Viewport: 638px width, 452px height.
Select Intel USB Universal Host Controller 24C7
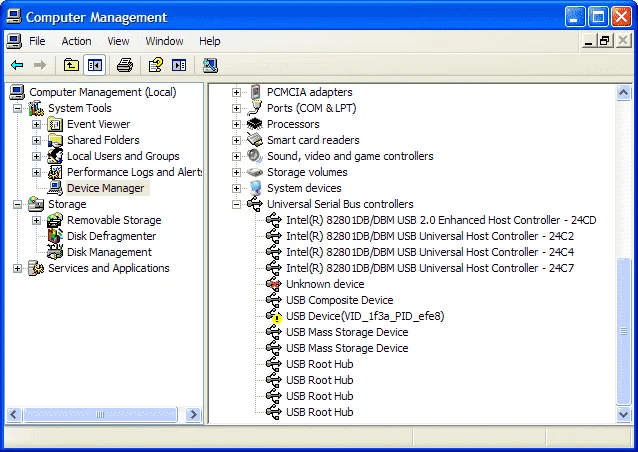point(430,268)
